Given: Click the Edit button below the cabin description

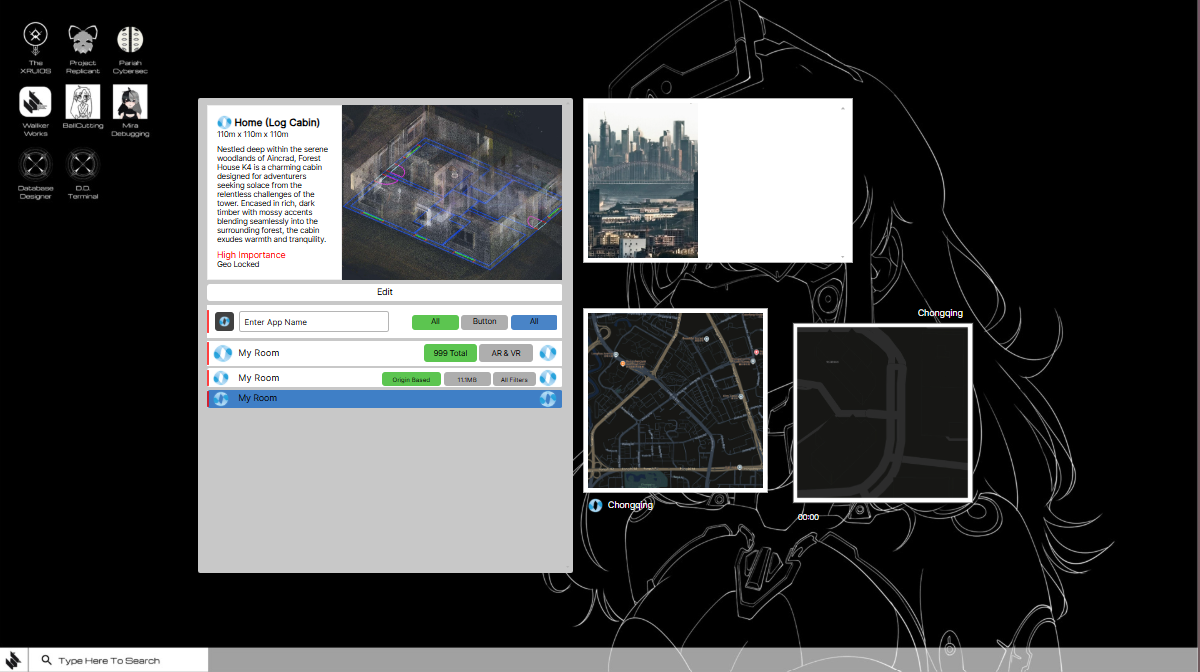Looking at the screenshot, I should click(385, 292).
